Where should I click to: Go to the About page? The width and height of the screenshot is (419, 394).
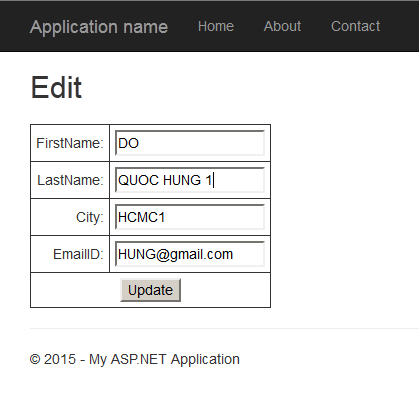click(282, 26)
